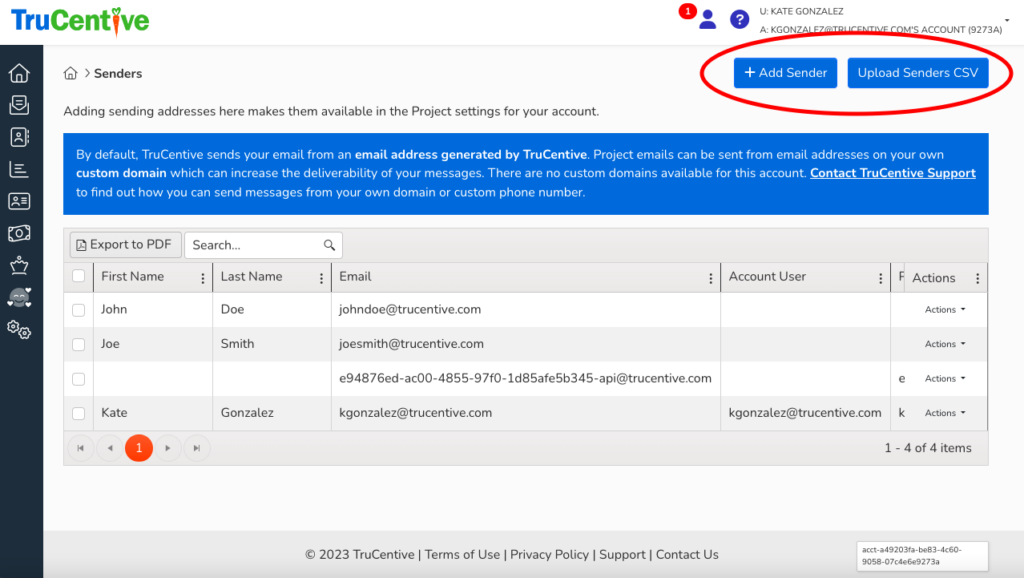Go to page 1 in the pager

pos(138,448)
